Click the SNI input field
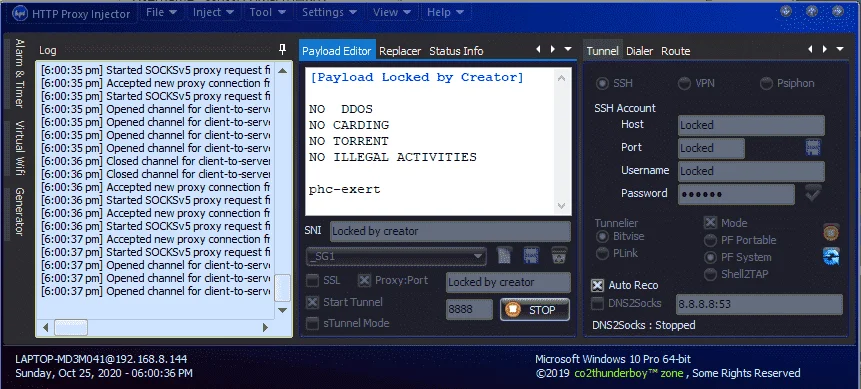This screenshot has width=861, height=389. click(450, 231)
